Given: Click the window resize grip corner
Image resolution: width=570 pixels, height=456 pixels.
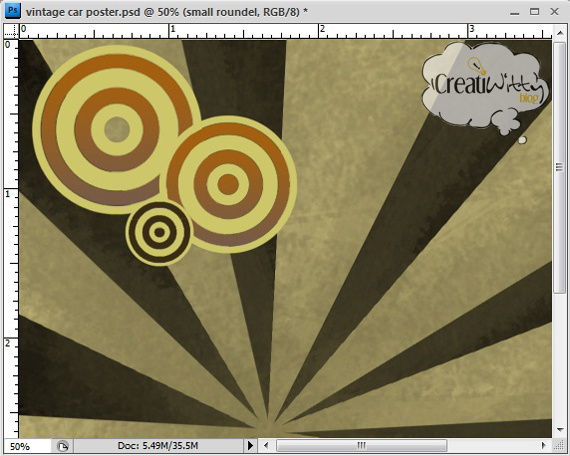Looking at the screenshot, I should coord(559,446).
